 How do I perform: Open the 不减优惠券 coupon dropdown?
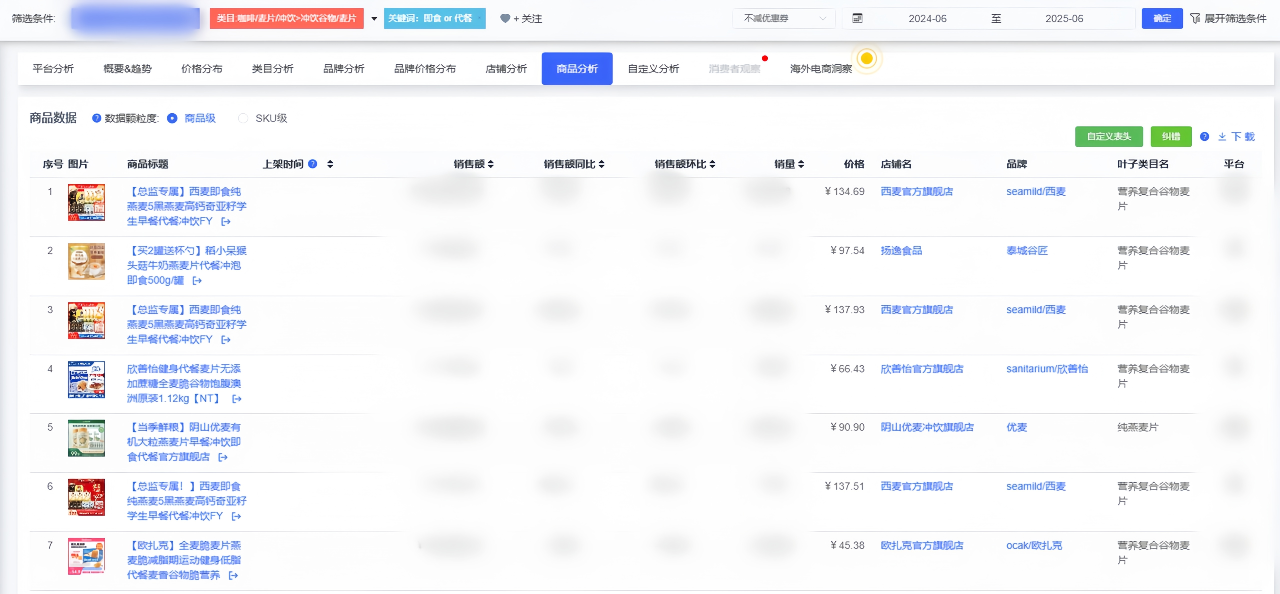pos(784,19)
